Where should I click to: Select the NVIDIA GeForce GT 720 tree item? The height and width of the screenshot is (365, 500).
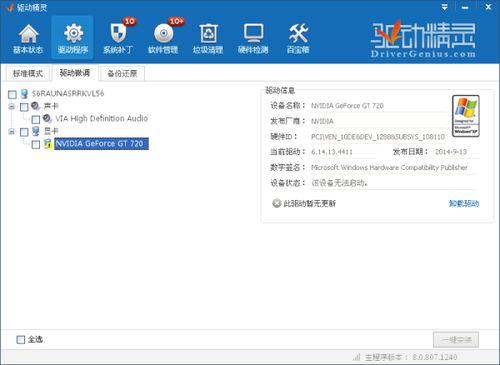click(101, 144)
